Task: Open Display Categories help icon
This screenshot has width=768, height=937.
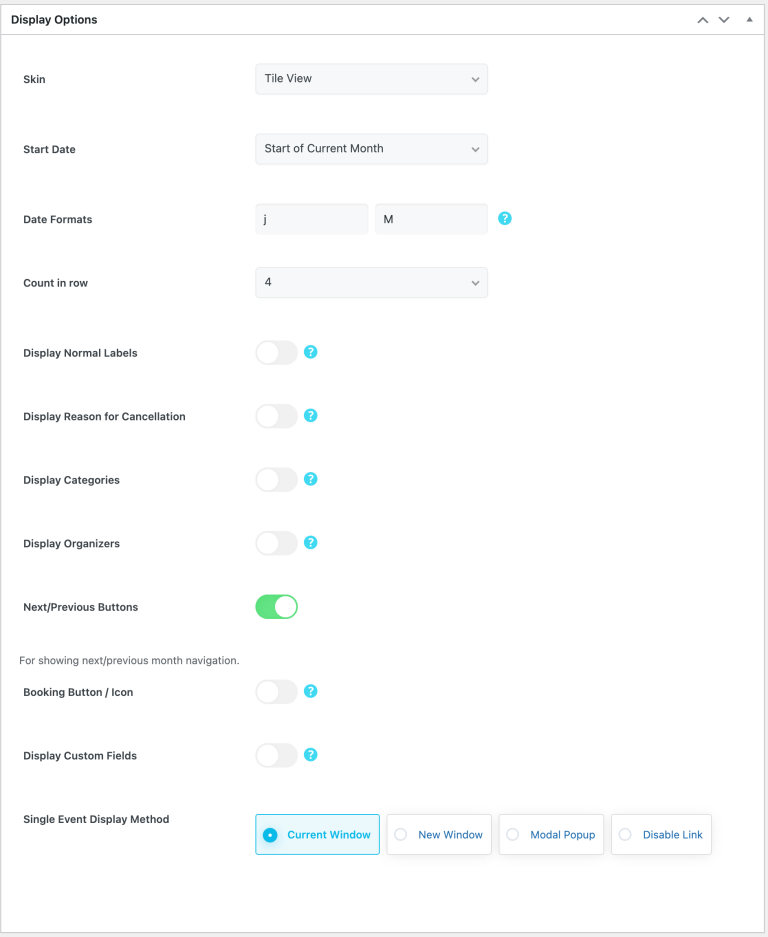Action: [x=310, y=479]
